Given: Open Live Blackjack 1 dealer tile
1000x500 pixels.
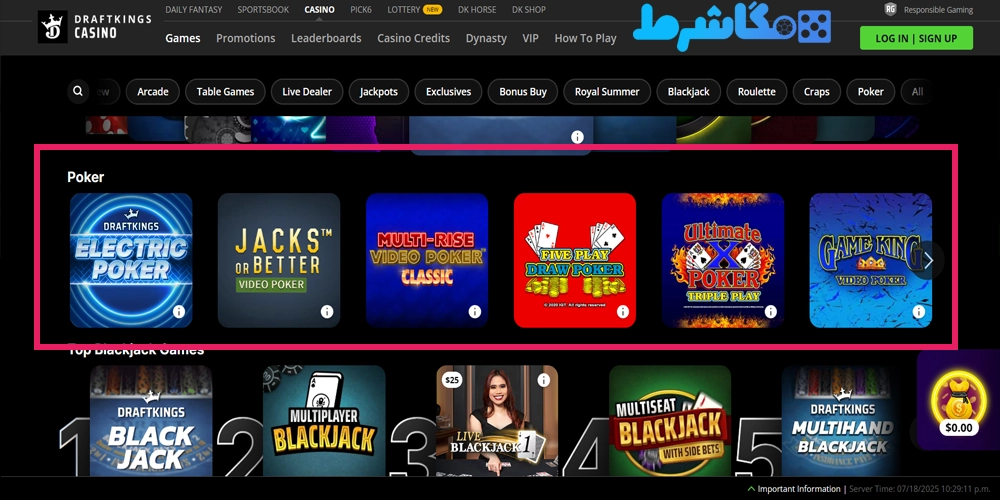Looking at the screenshot, I should pyautogui.click(x=497, y=421).
